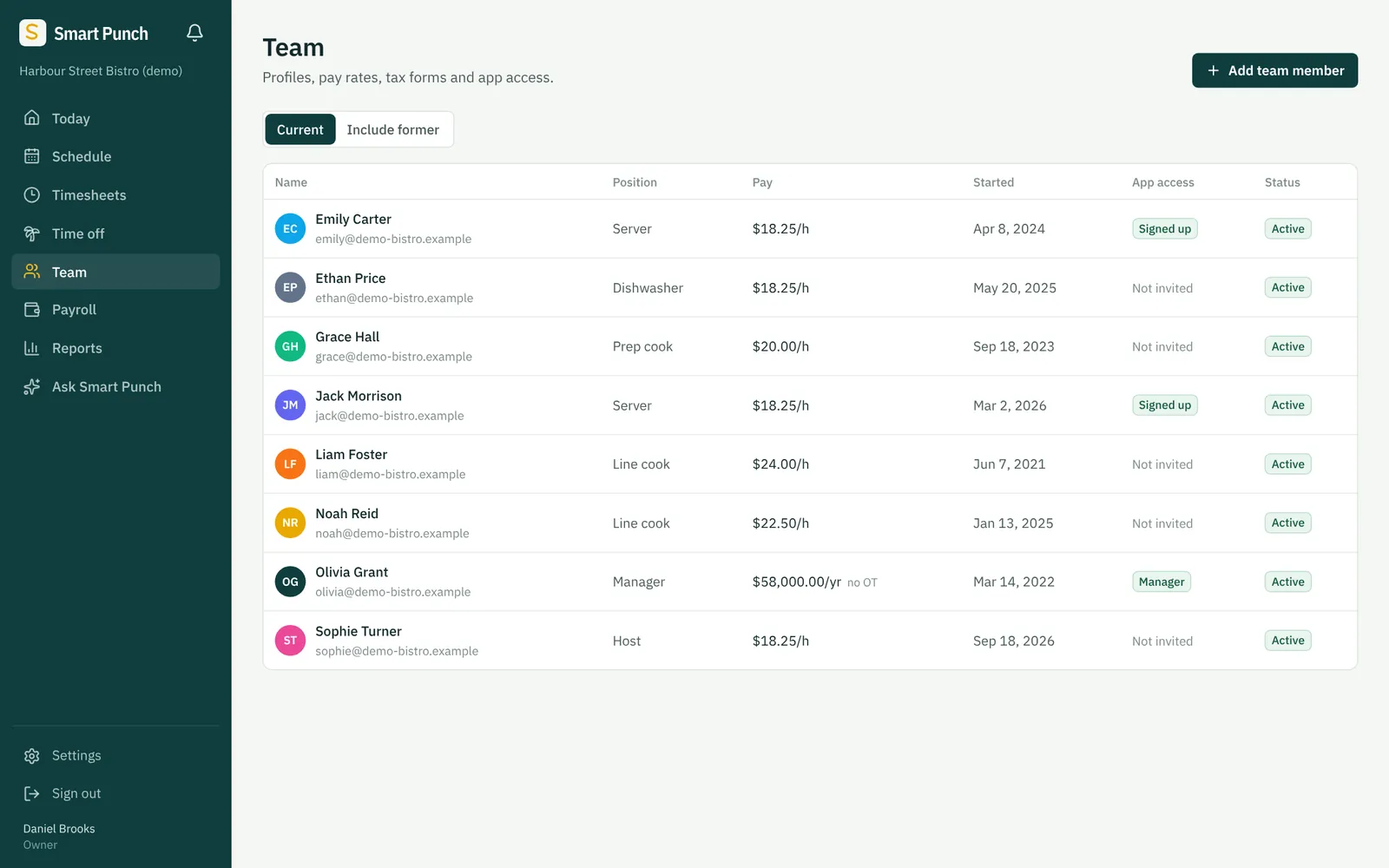The height and width of the screenshot is (868, 1389).
Task: Click the Started column header
Action: [x=993, y=182]
